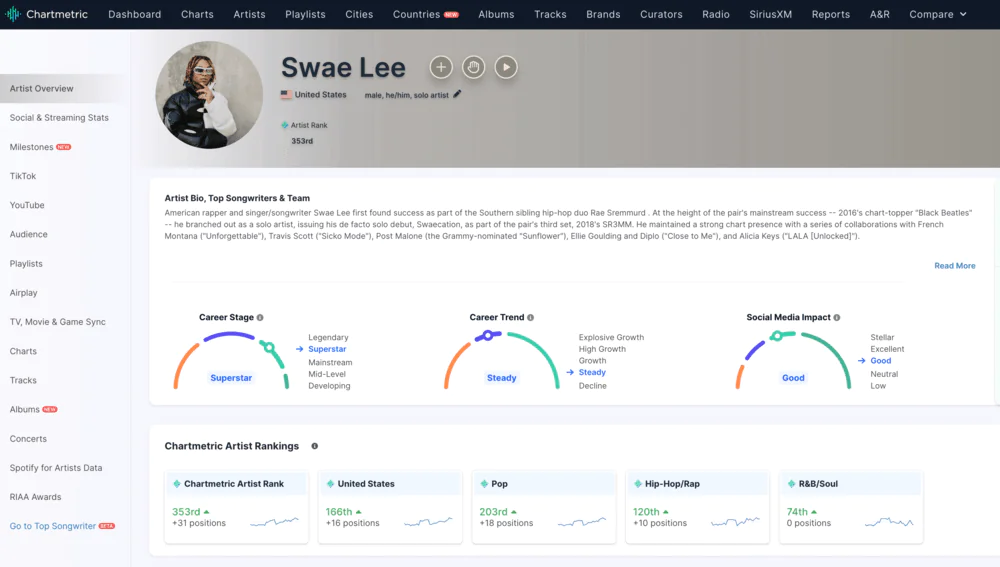
Task: Click Swae Lee profile photo
Action: click(x=209, y=95)
